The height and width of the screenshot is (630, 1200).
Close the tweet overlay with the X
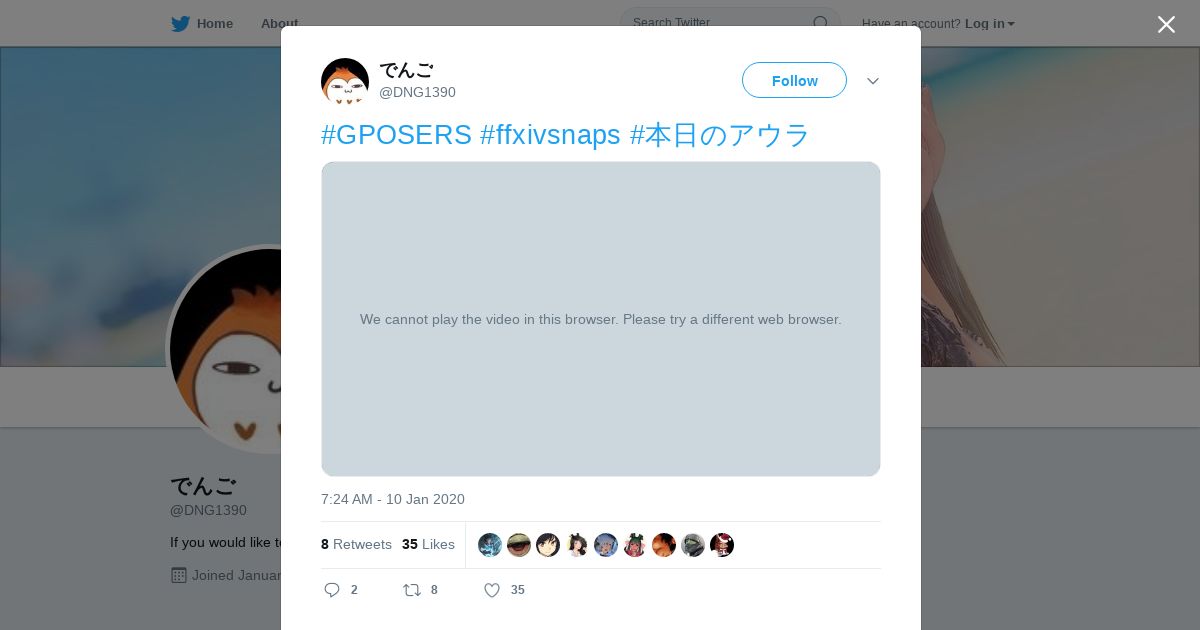coord(1166,24)
